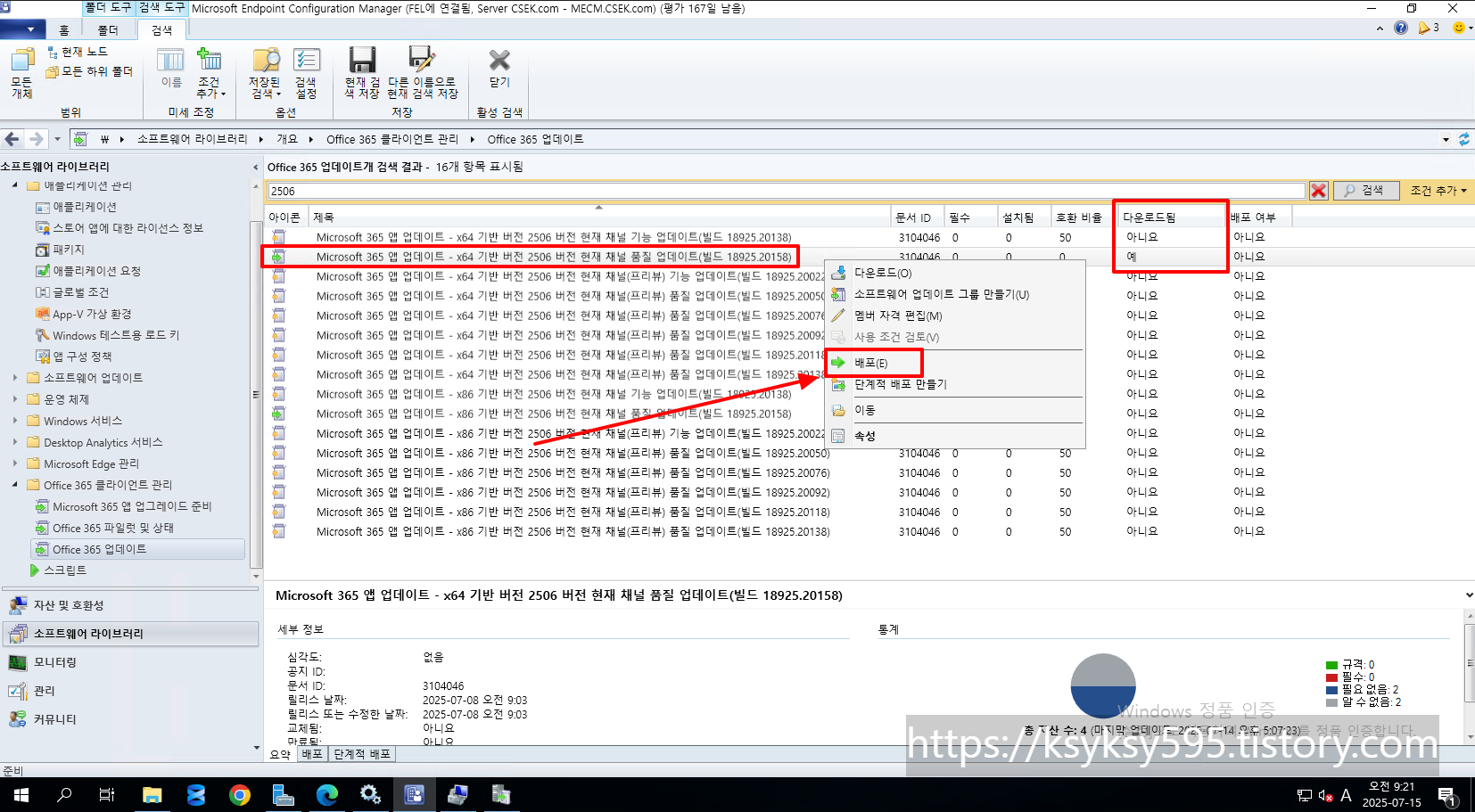
Task: Open 배포 bottom tab
Action: (312, 754)
